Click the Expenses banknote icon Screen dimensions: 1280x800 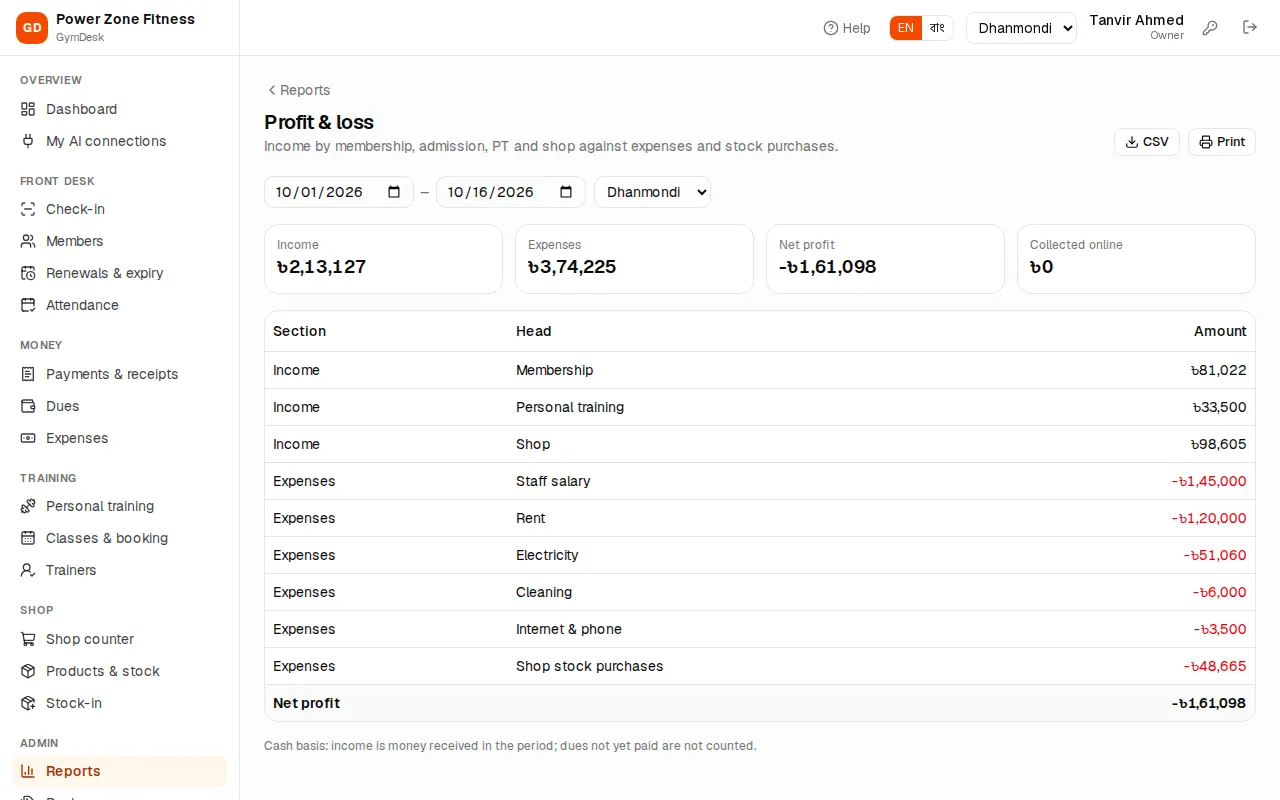tap(28, 438)
